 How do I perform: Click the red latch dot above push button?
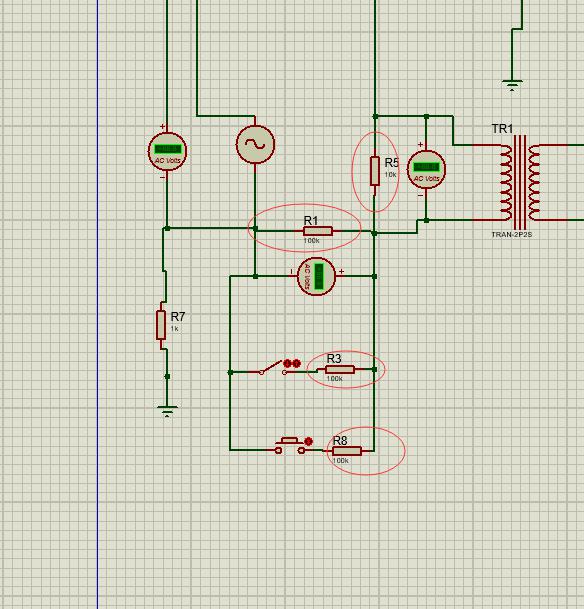309,441
